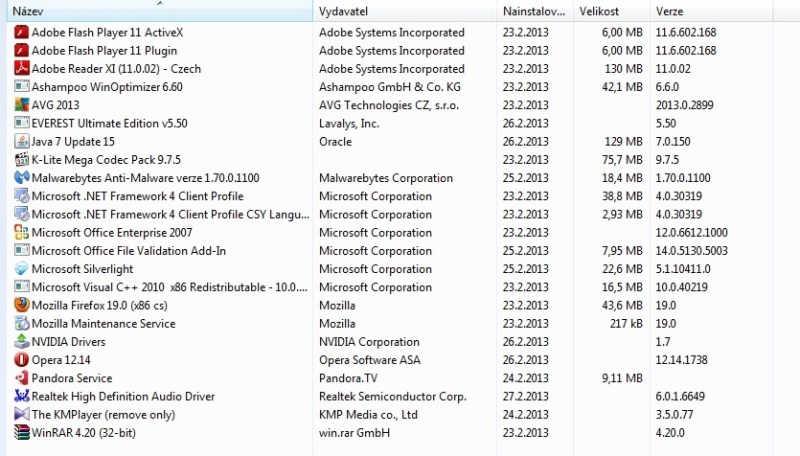Select Realtek High Definition Audio Driver
The image size is (800, 456).
click(x=123, y=397)
